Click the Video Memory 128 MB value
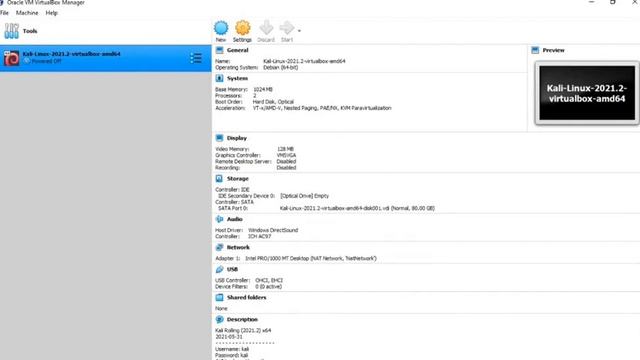Screen dimensions: 640x360 (x=285, y=149)
